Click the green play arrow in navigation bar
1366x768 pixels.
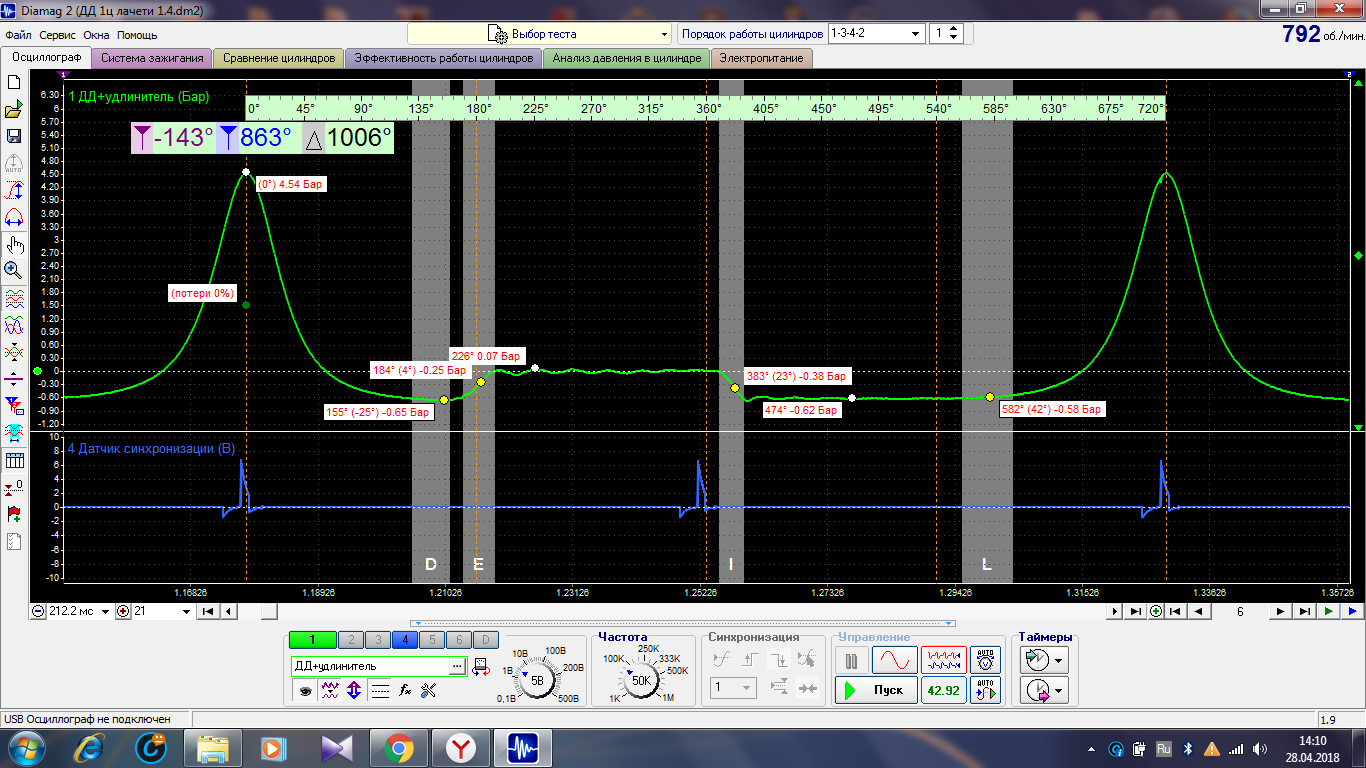pyautogui.click(x=1329, y=611)
